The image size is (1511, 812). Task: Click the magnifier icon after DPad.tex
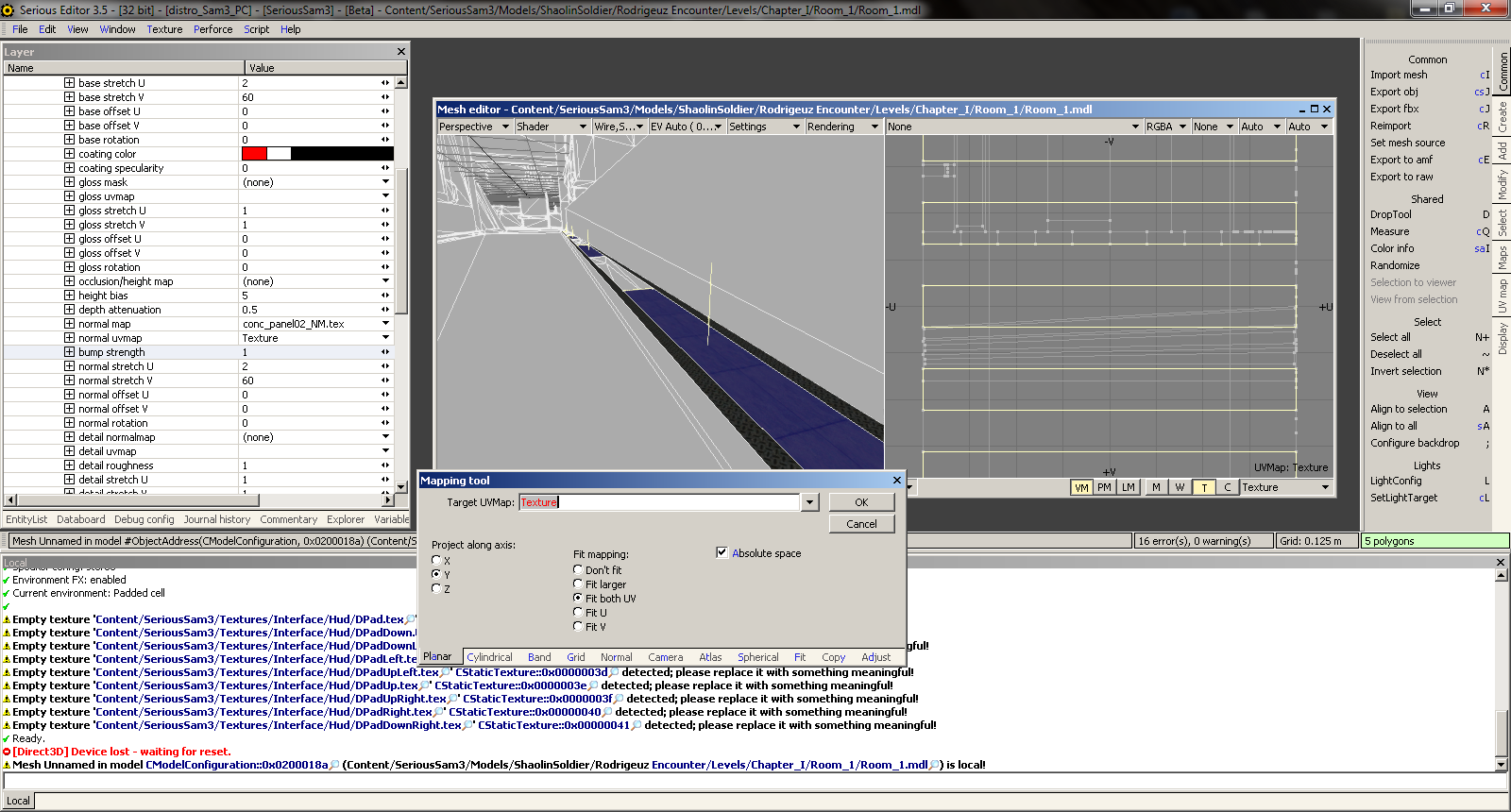(410, 619)
